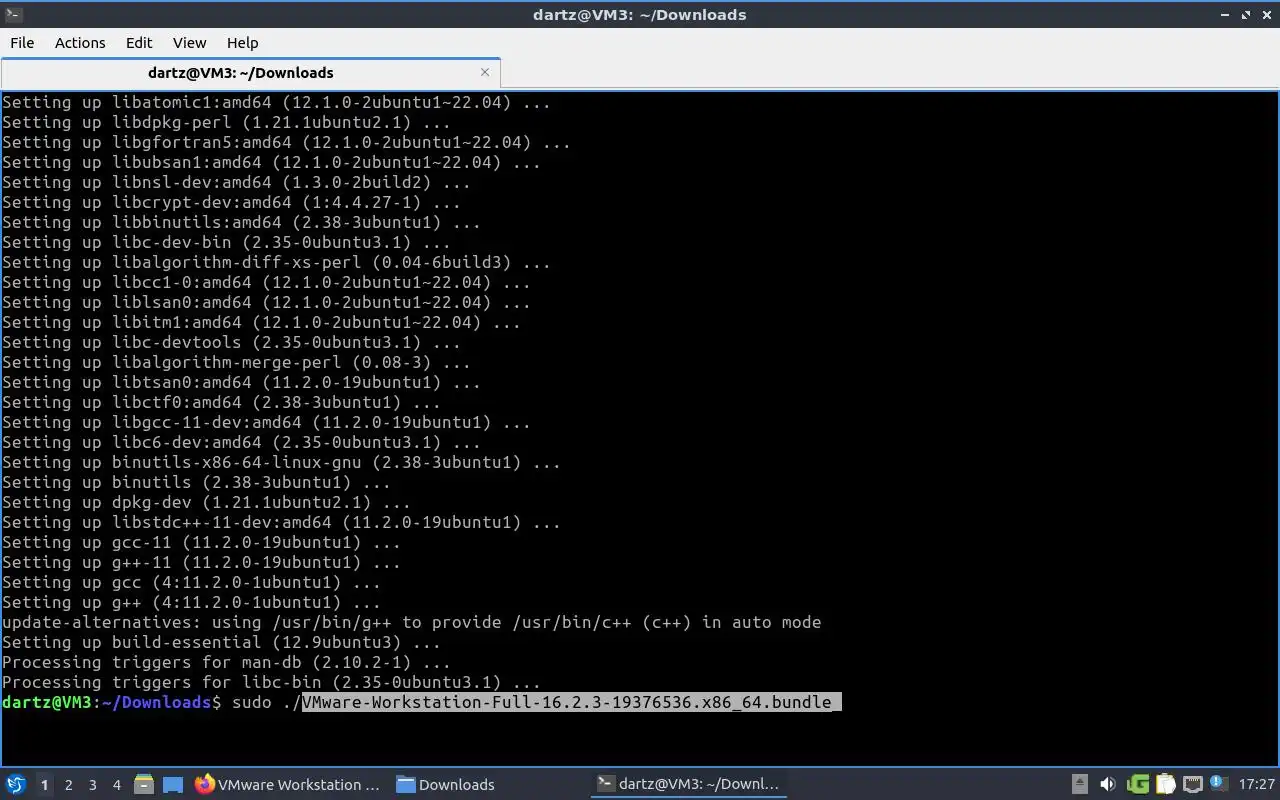Select the terminal taskbar entry dartz@VM3
The height and width of the screenshot is (800, 1280).
[688, 784]
